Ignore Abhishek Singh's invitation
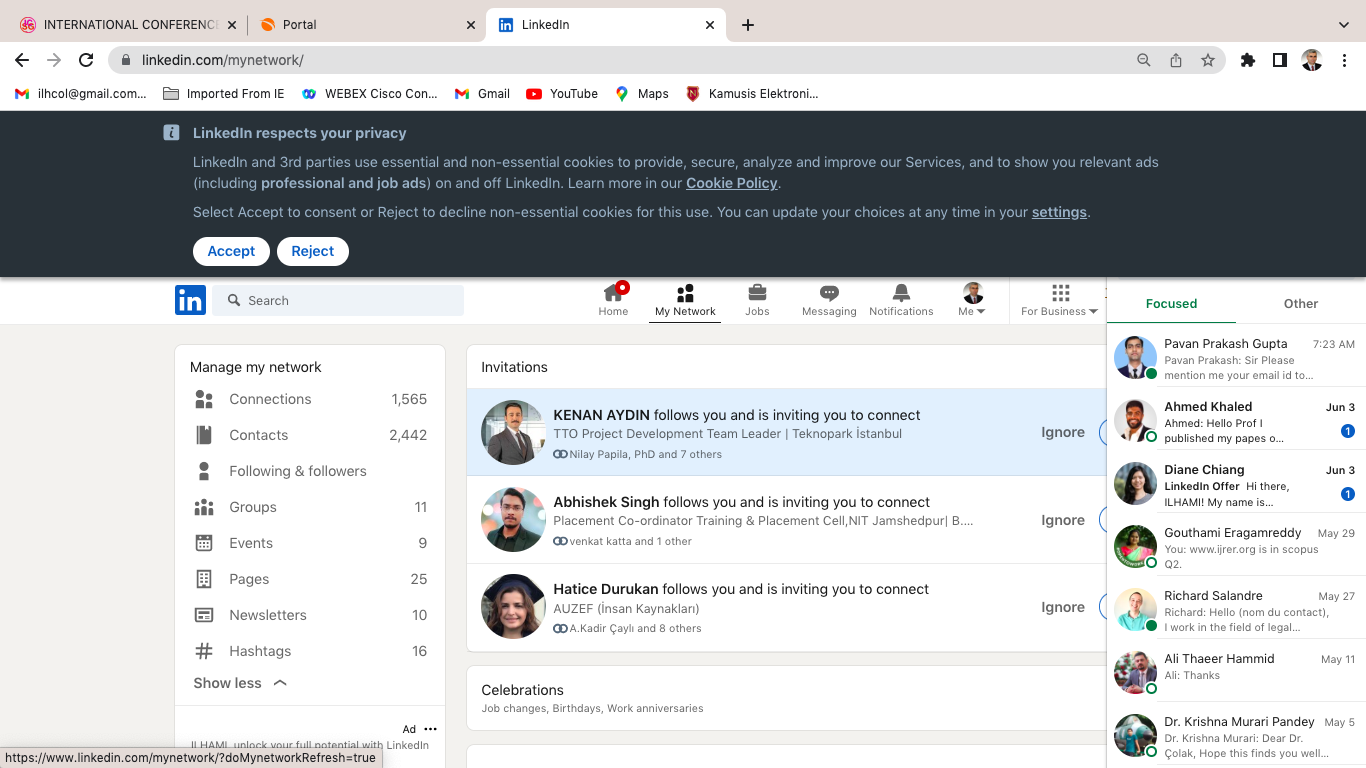The height and width of the screenshot is (768, 1366). click(1063, 520)
